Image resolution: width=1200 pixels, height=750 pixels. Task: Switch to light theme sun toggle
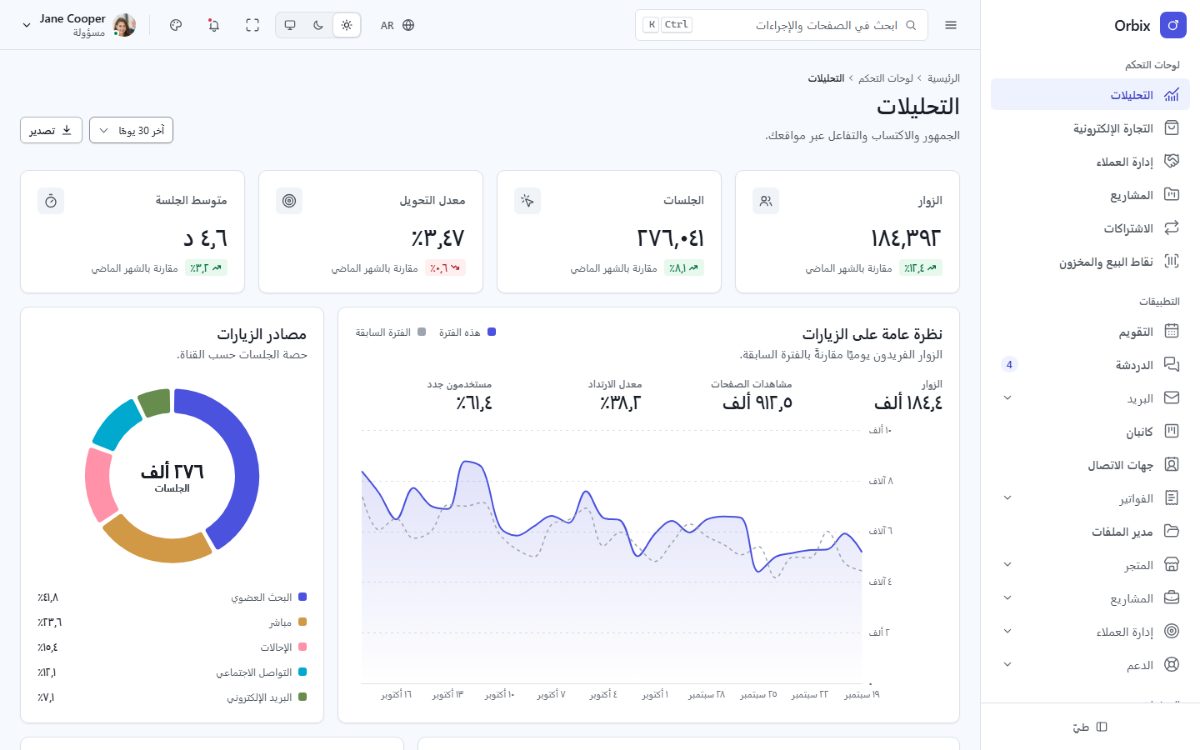(x=346, y=25)
